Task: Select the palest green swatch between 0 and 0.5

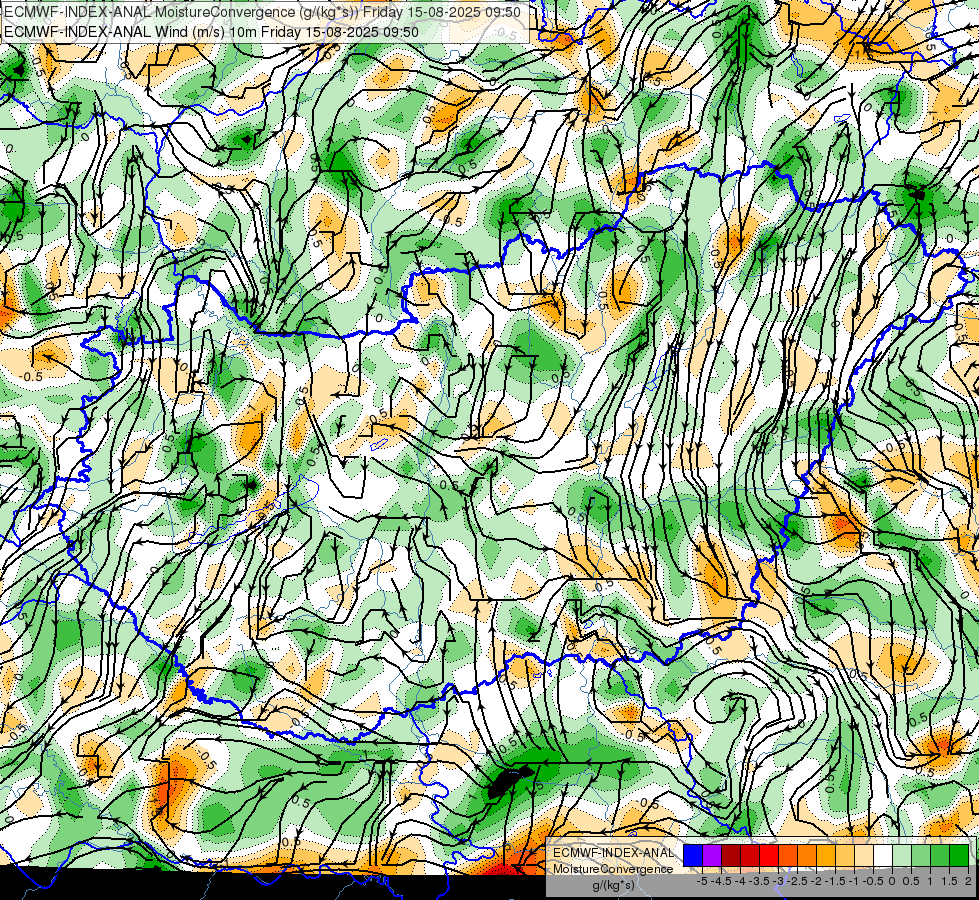Action: point(902,855)
